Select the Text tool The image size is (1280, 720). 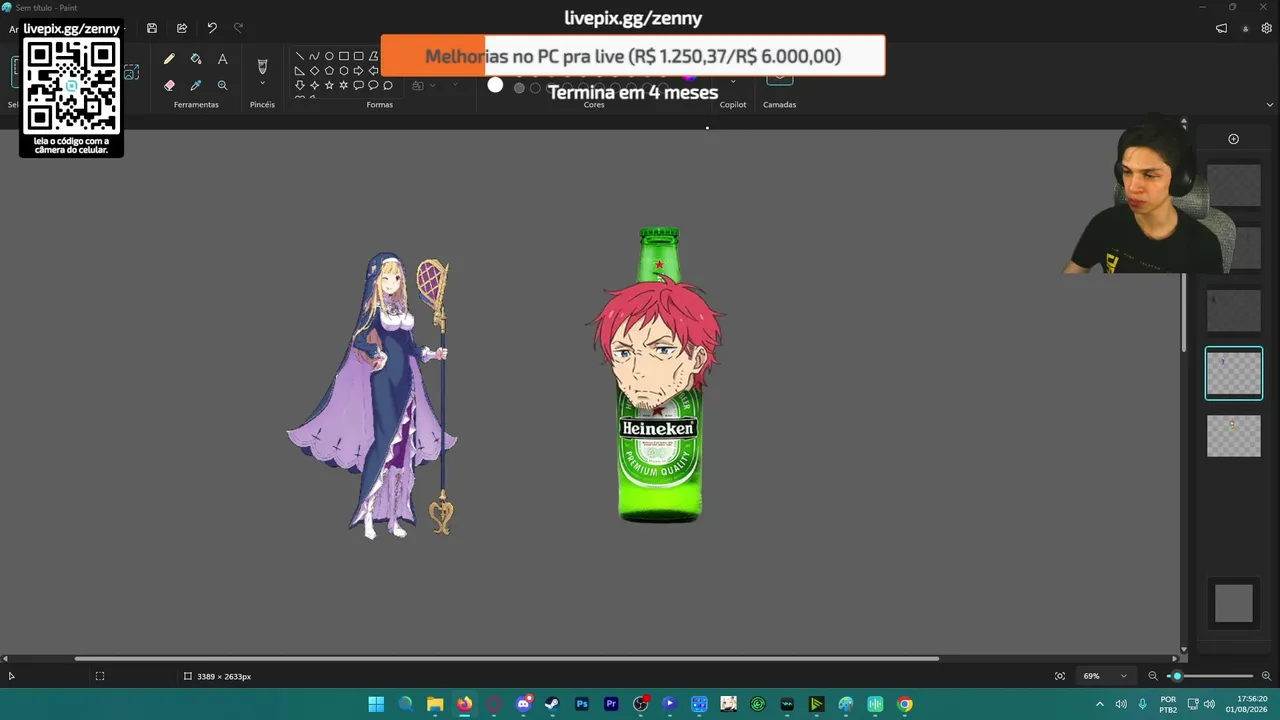click(x=222, y=59)
